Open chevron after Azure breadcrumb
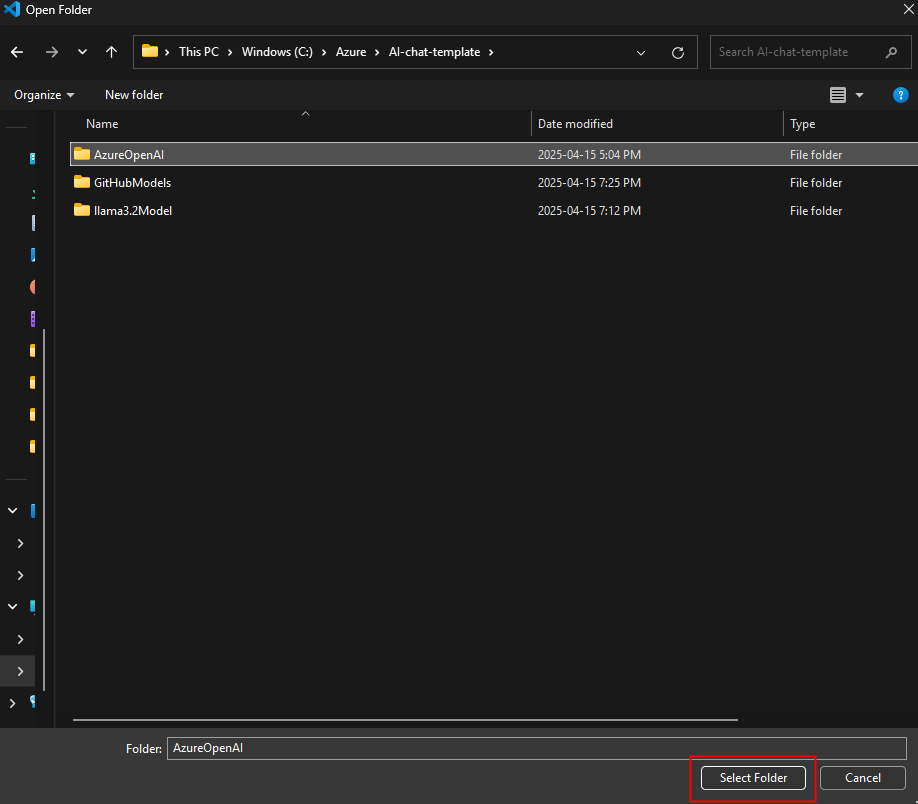This screenshot has height=804, width=918. tap(377, 52)
